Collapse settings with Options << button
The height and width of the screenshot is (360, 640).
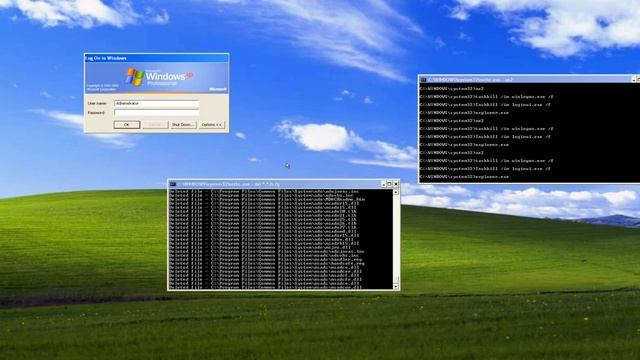coord(211,124)
